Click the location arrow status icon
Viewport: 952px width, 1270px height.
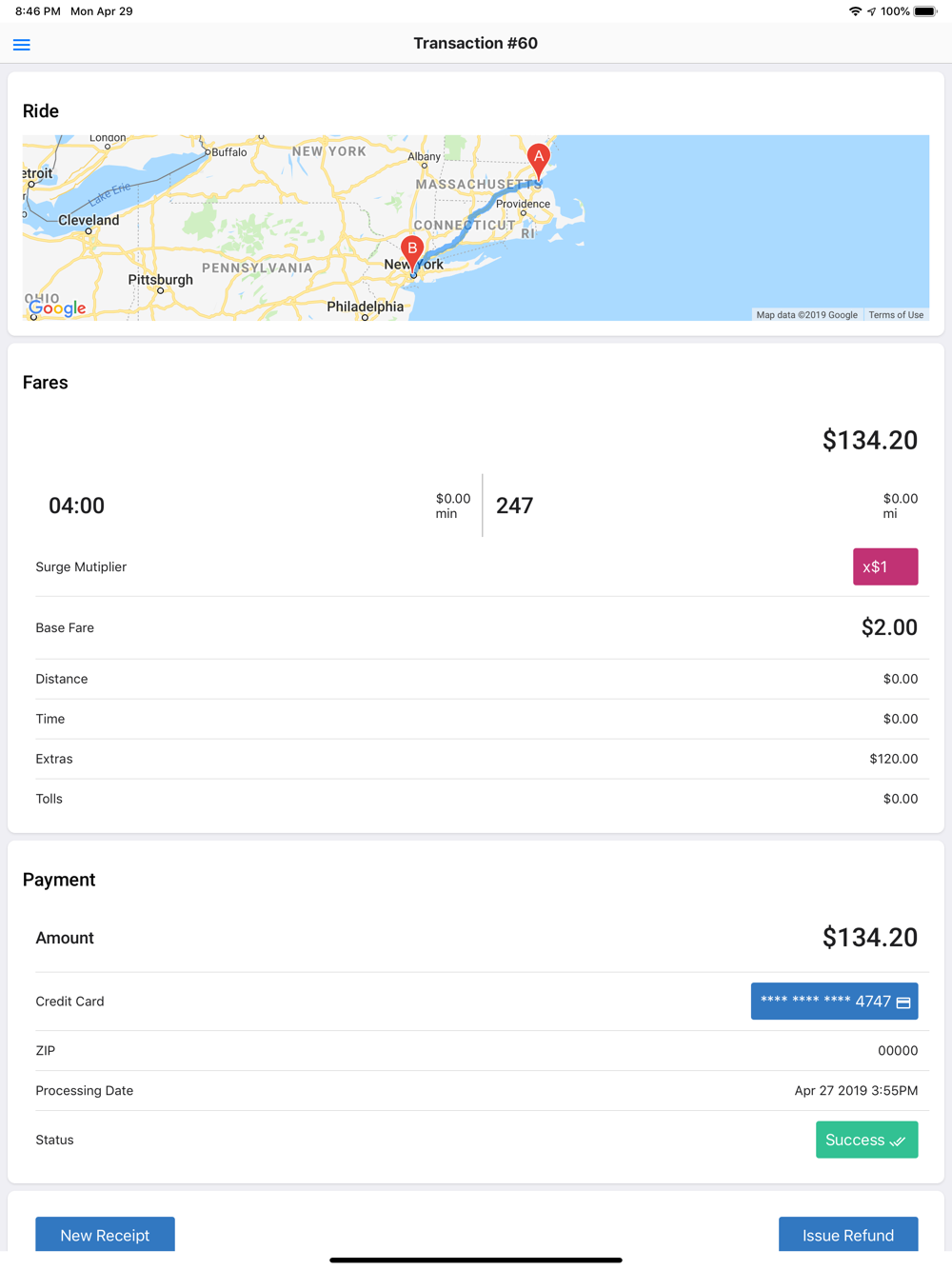(x=871, y=11)
